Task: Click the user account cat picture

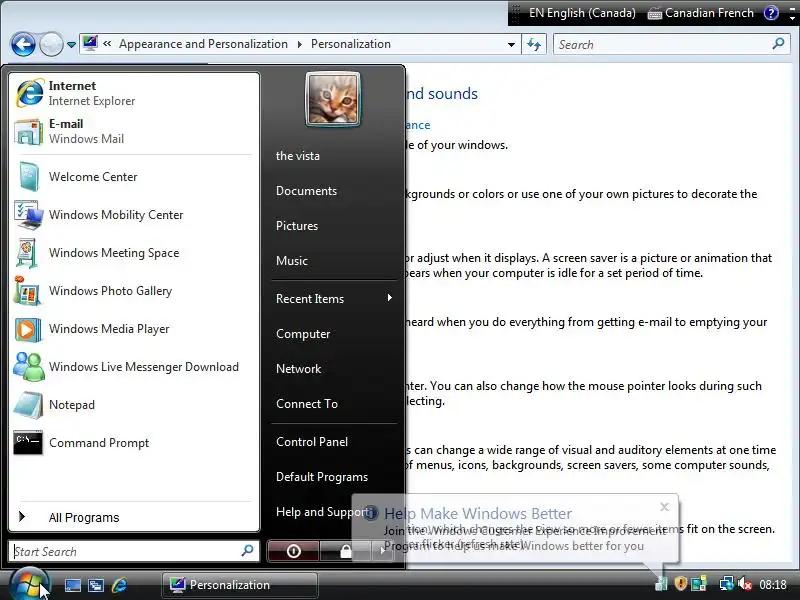Action: click(333, 99)
